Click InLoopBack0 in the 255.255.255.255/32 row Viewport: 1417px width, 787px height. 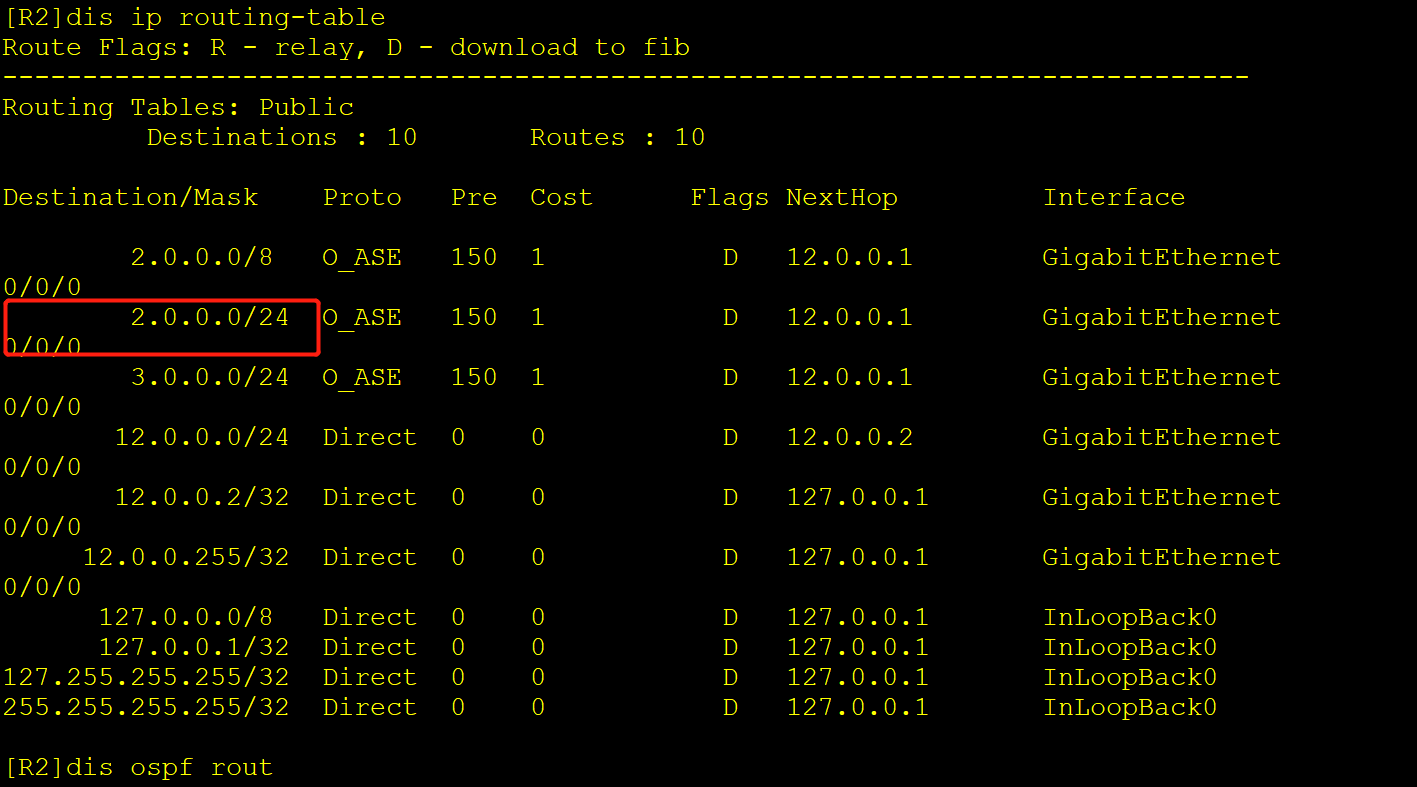[1130, 707]
